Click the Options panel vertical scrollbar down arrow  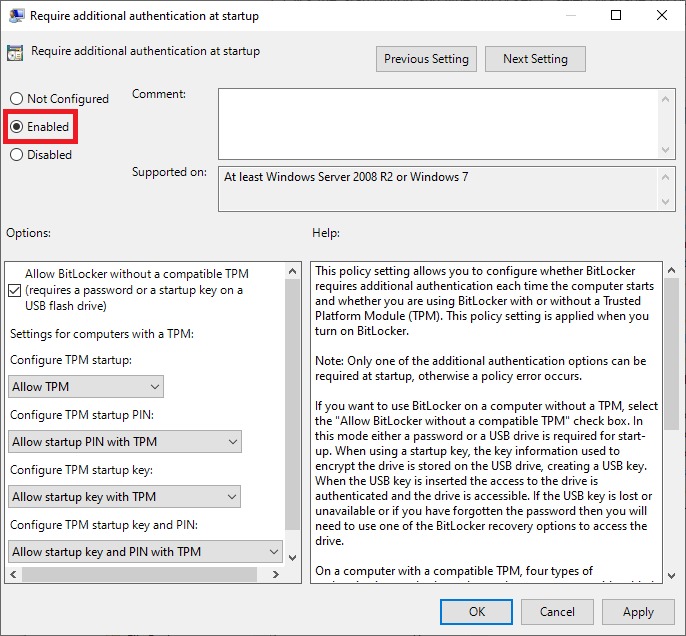pos(293,557)
